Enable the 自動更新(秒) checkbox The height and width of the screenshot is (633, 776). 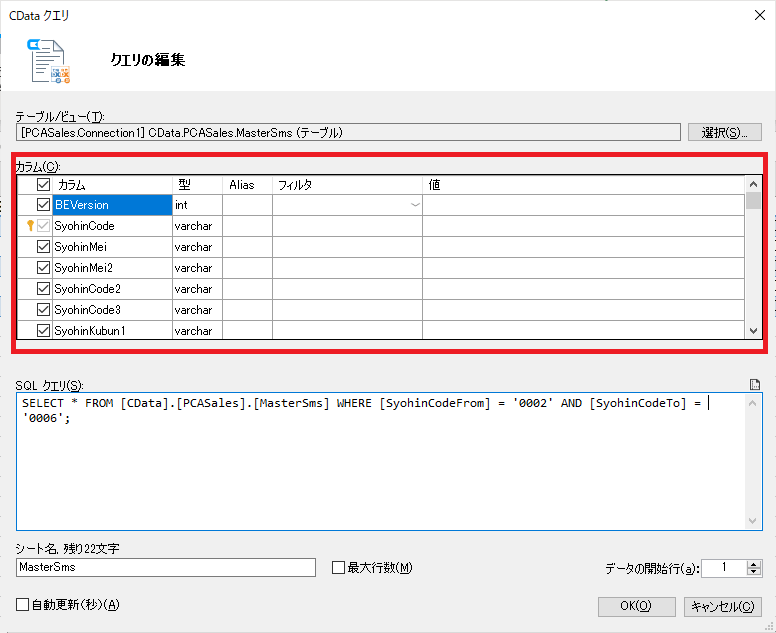[x=22, y=604]
